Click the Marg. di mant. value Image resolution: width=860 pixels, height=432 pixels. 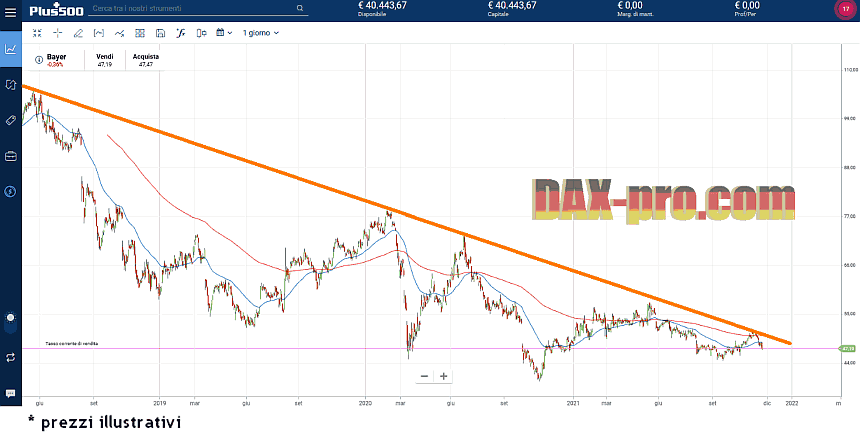click(630, 5)
